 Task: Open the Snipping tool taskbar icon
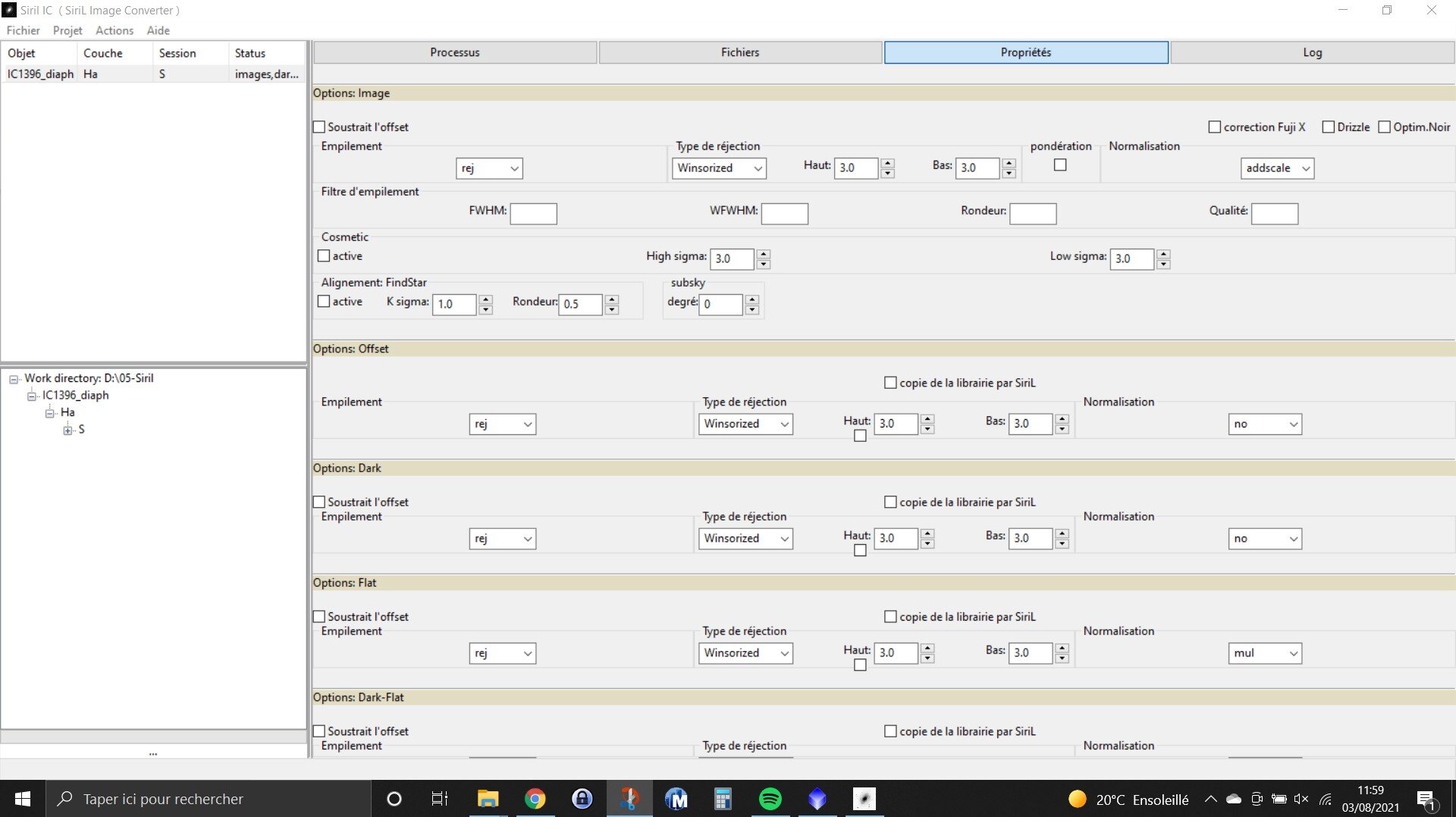click(x=629, y=799)
